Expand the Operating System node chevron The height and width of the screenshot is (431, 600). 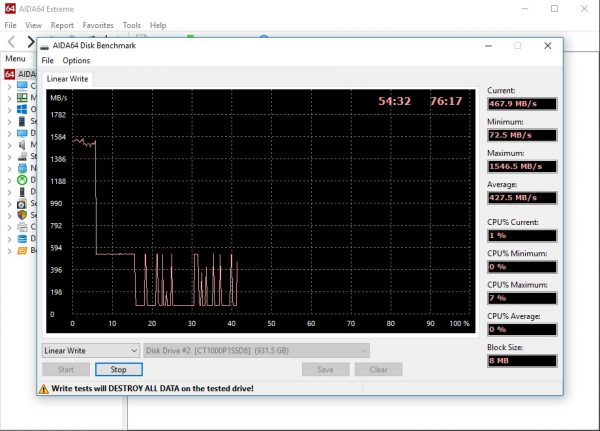coord(10,110)
